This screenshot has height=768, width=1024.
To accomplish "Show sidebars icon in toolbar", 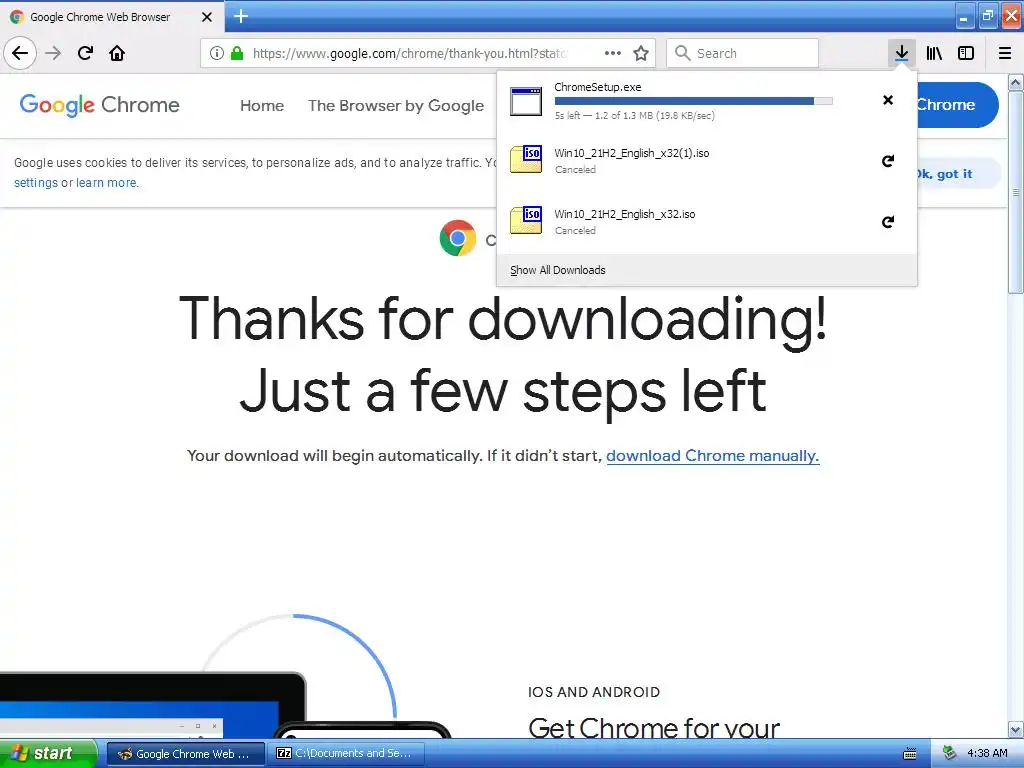I will coord(966,53).
